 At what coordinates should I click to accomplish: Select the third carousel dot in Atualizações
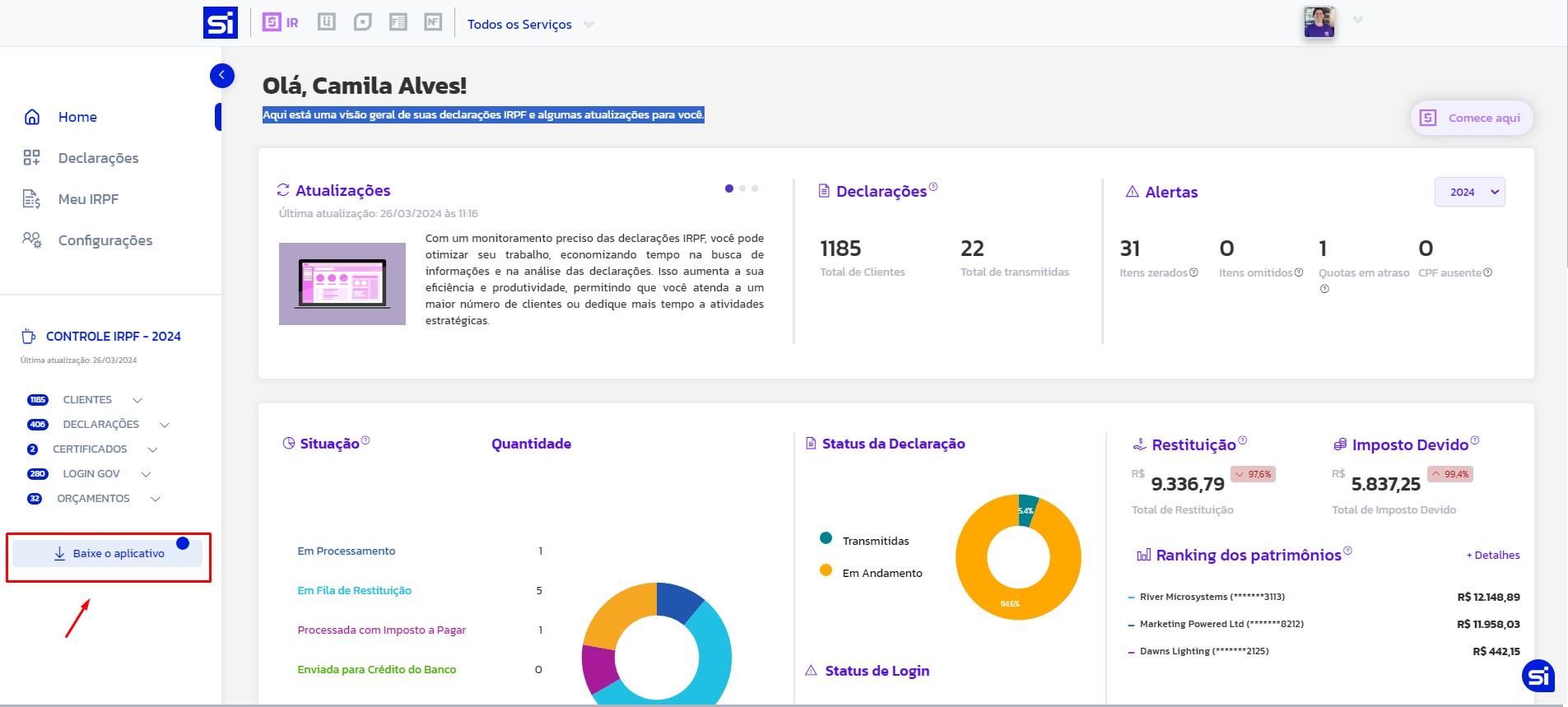[x=755, y=188]
